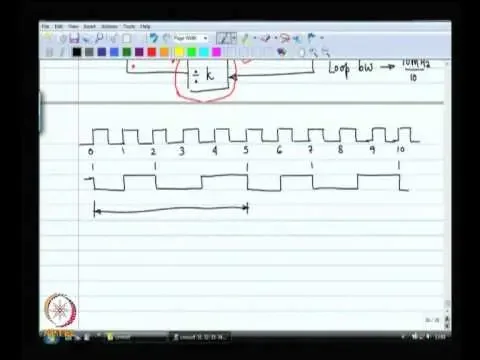Pick the purple color swatch
480x360 pixels.
(139, 52)
